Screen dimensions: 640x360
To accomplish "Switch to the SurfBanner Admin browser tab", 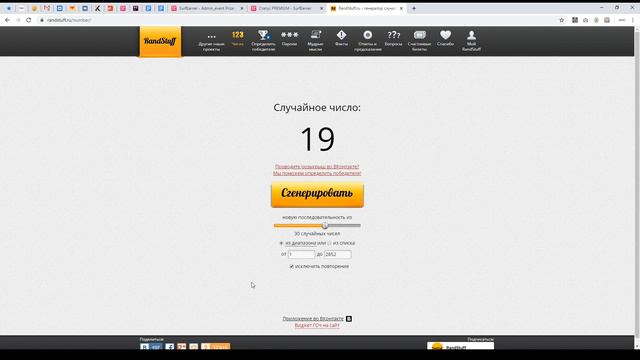I will pyautogui.click(x=207, y=8).
